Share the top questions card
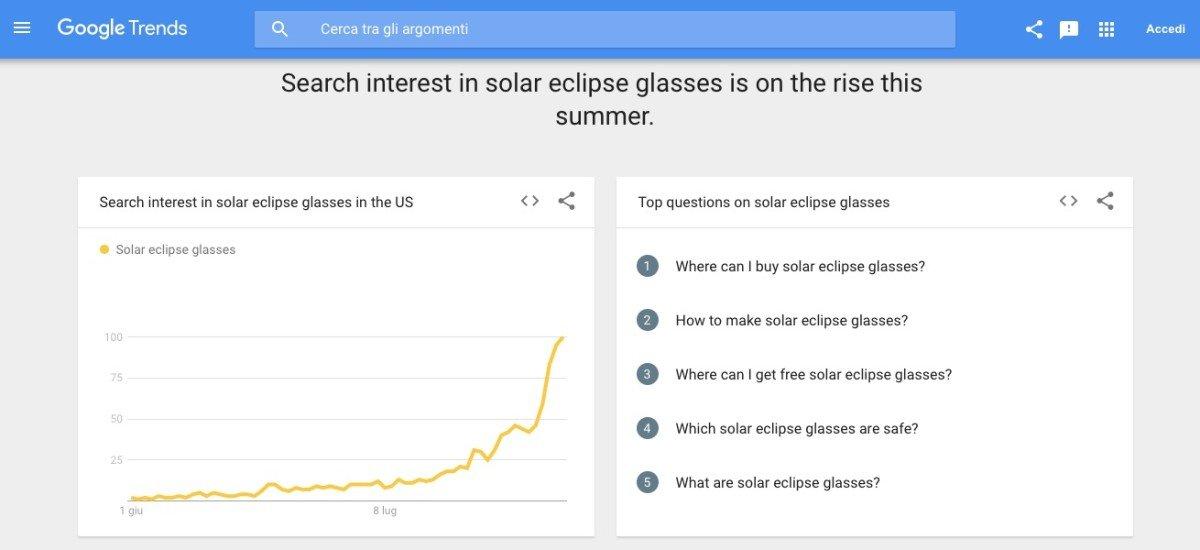The image size is (1200, 550). coord(1105,201)
